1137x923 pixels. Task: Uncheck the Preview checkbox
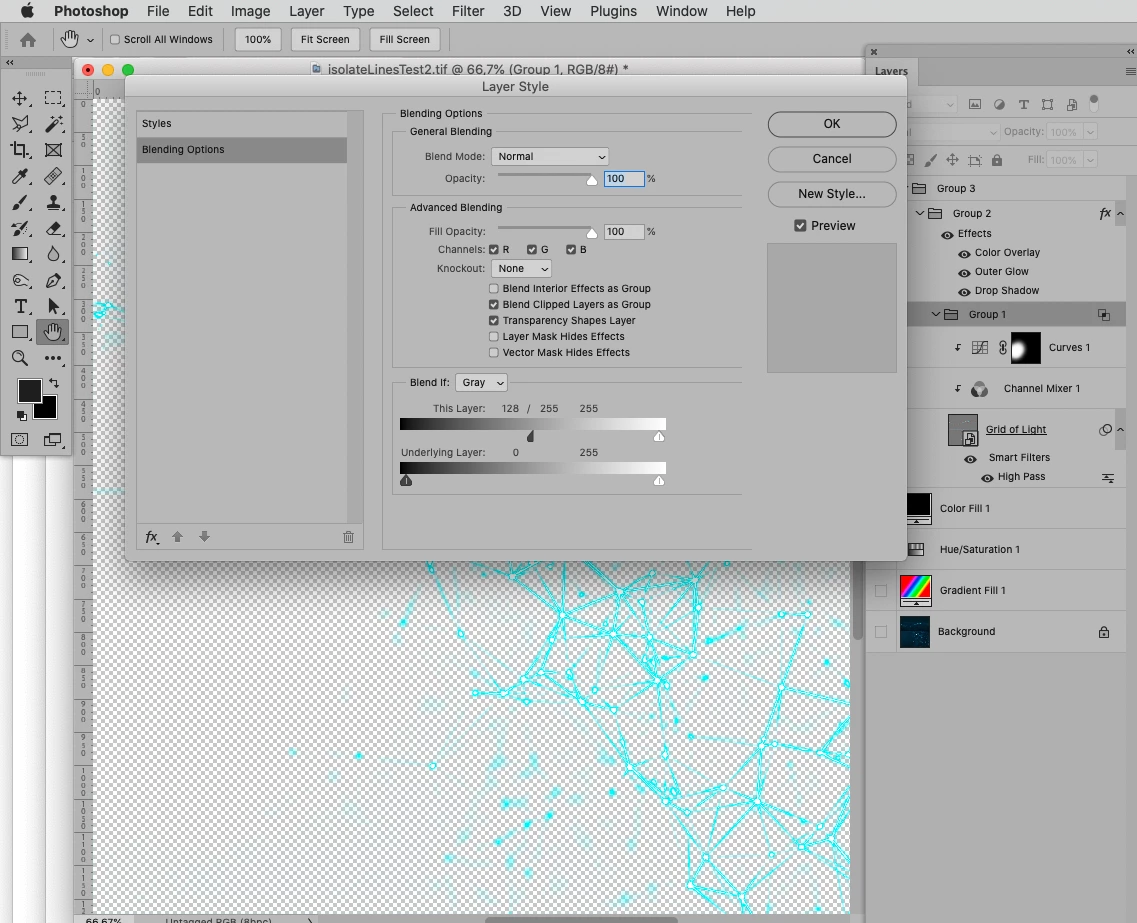(800, 225)
